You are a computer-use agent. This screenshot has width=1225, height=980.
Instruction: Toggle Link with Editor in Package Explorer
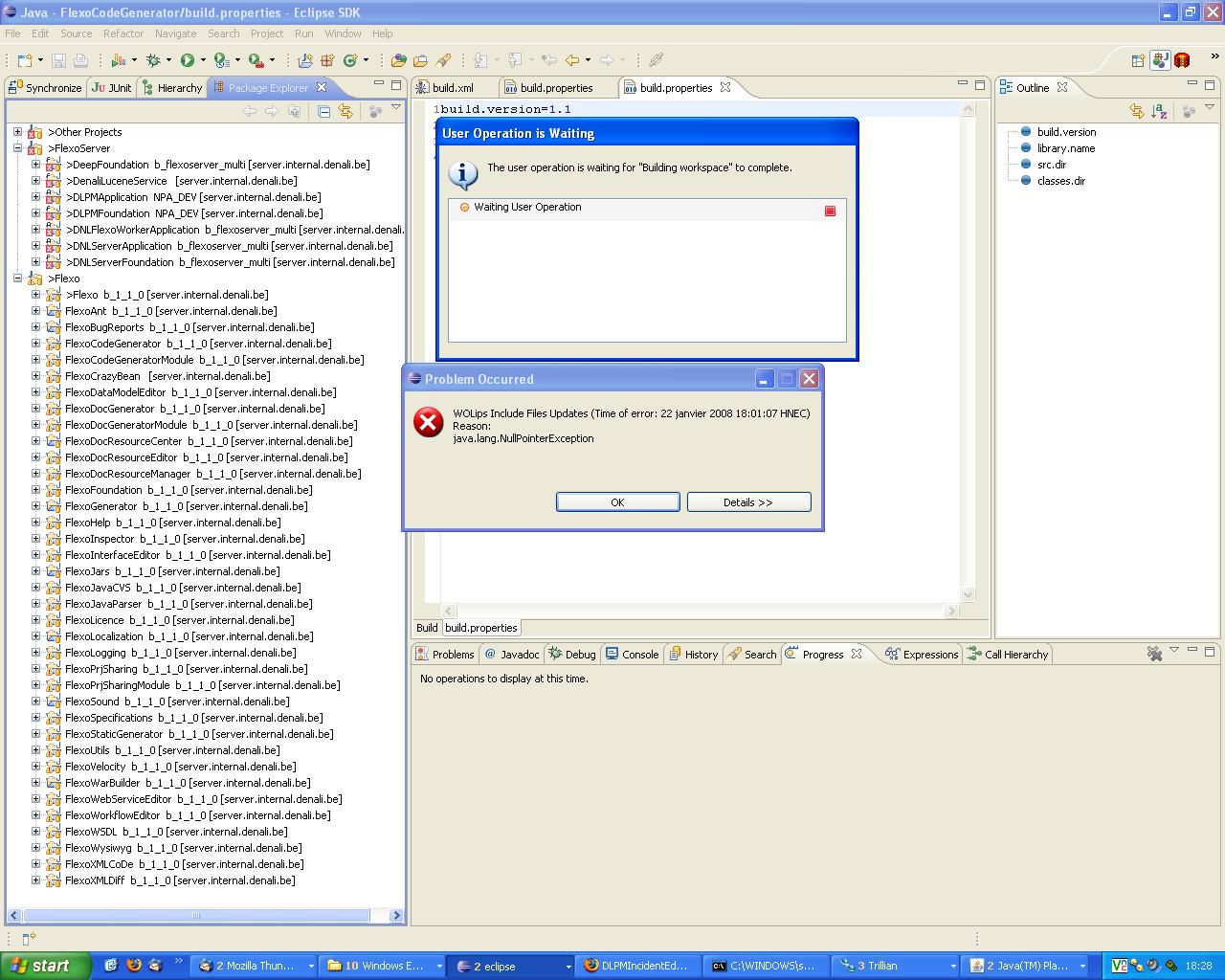point(345,111)
